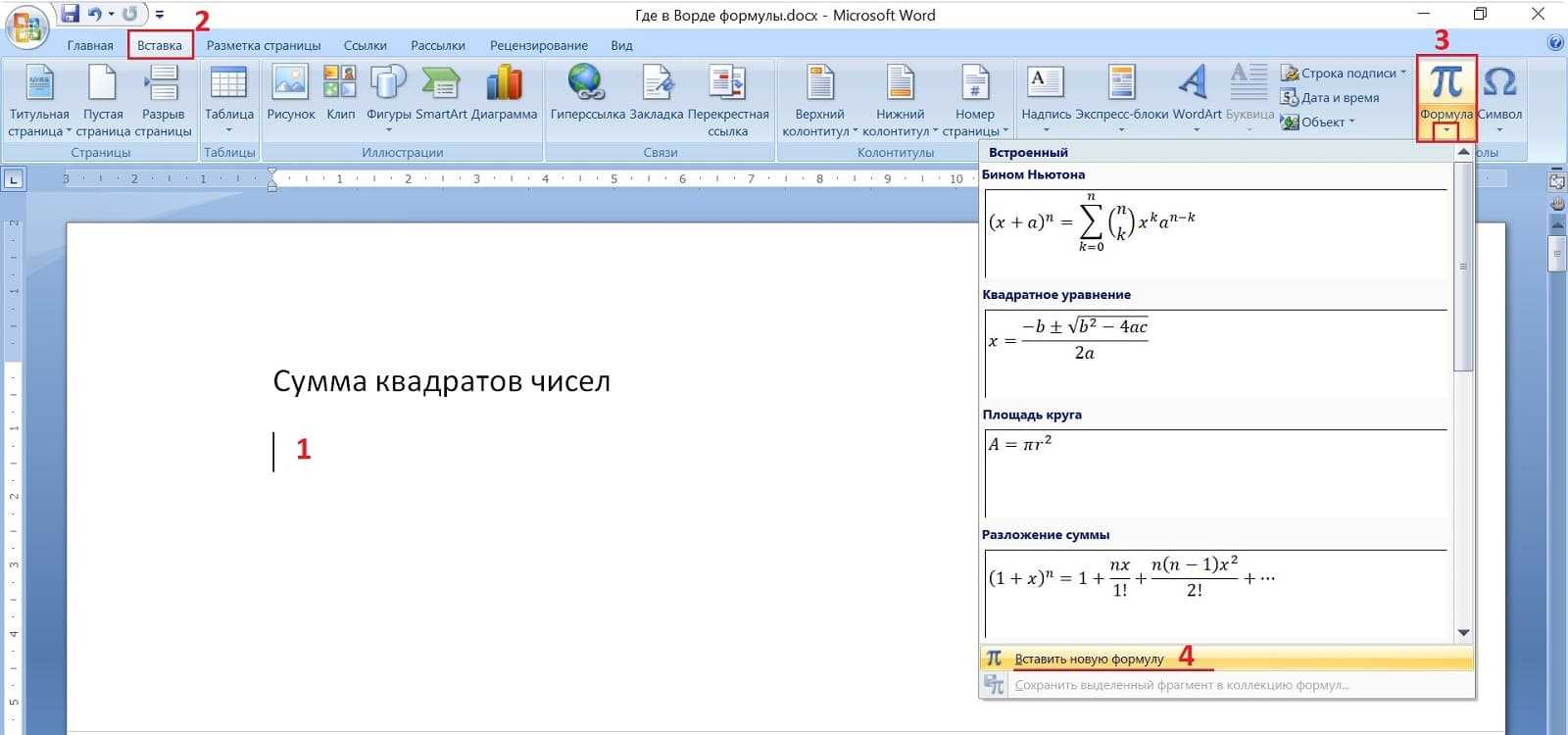Image resolution: width=1568 pixels, height=735 pixels.
Task: Open Customize Quick Access Toolbar dropdown
Action: (160, 15)
